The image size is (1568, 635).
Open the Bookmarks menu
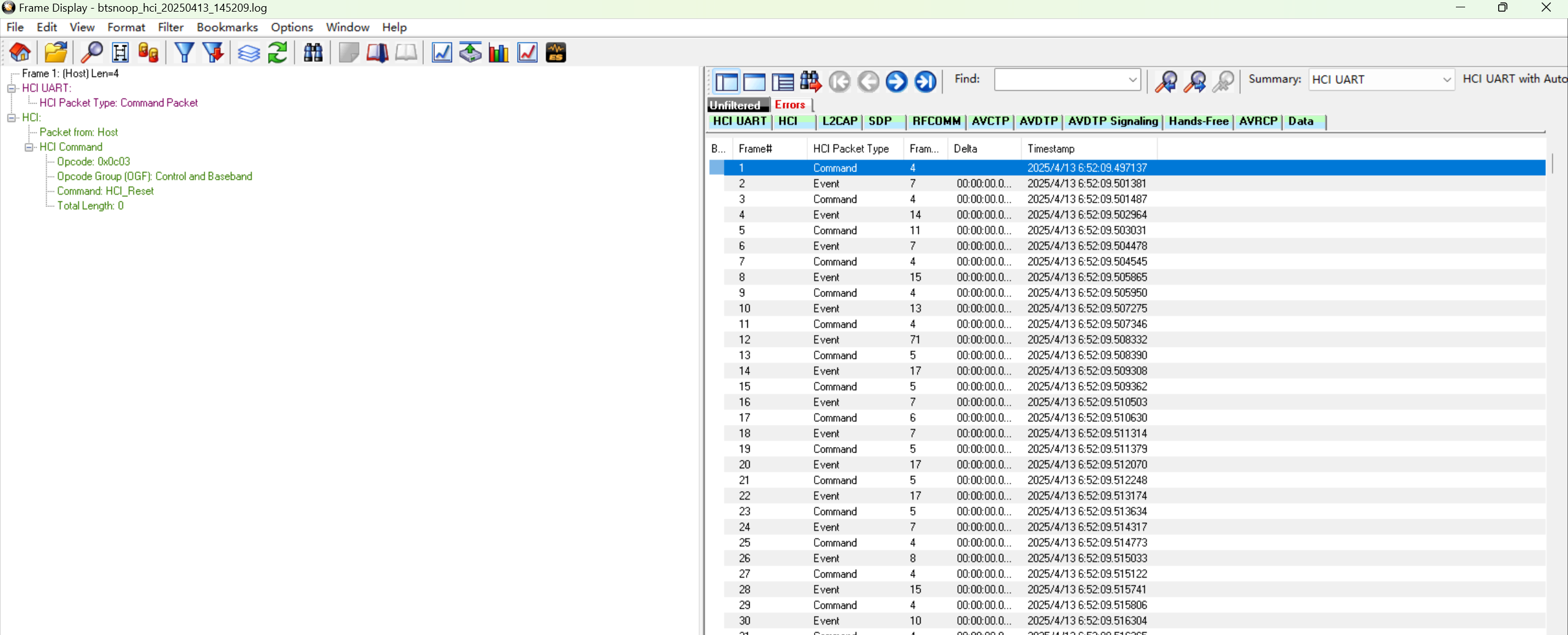(227, 27)
